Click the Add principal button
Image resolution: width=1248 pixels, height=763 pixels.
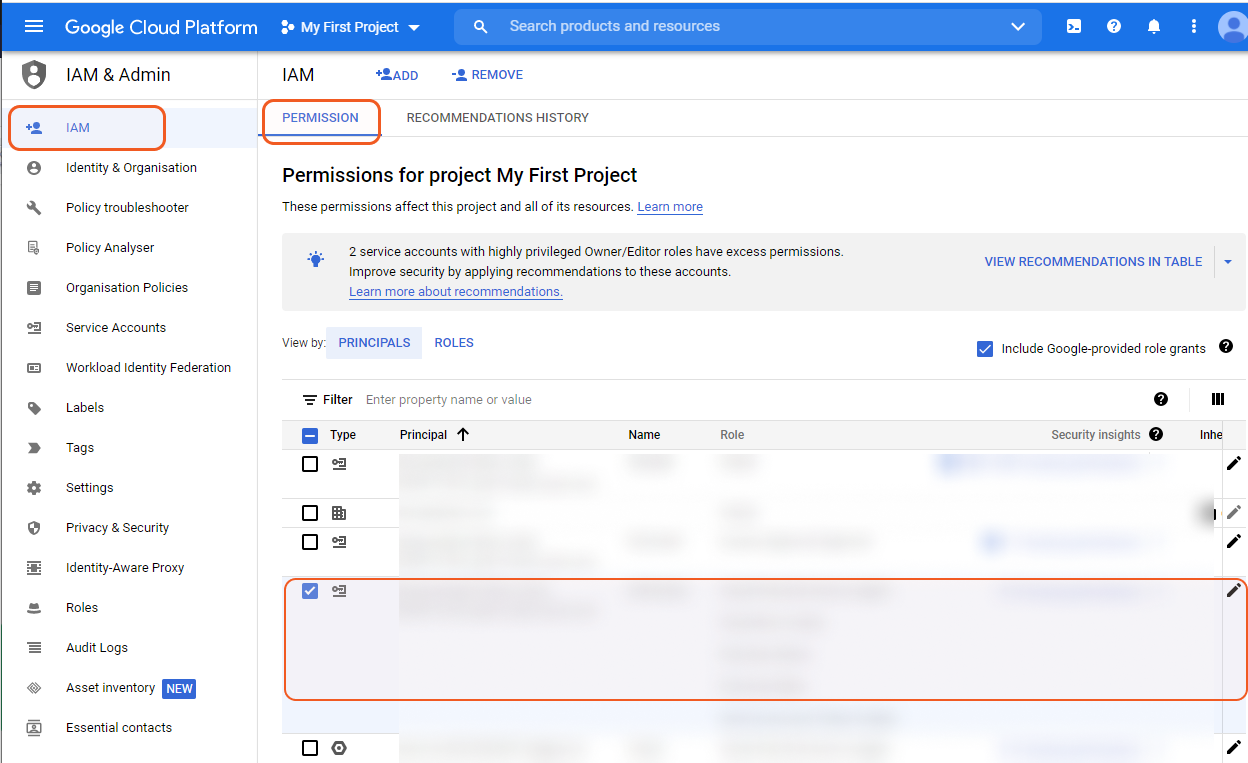click(x=397, y=75)
